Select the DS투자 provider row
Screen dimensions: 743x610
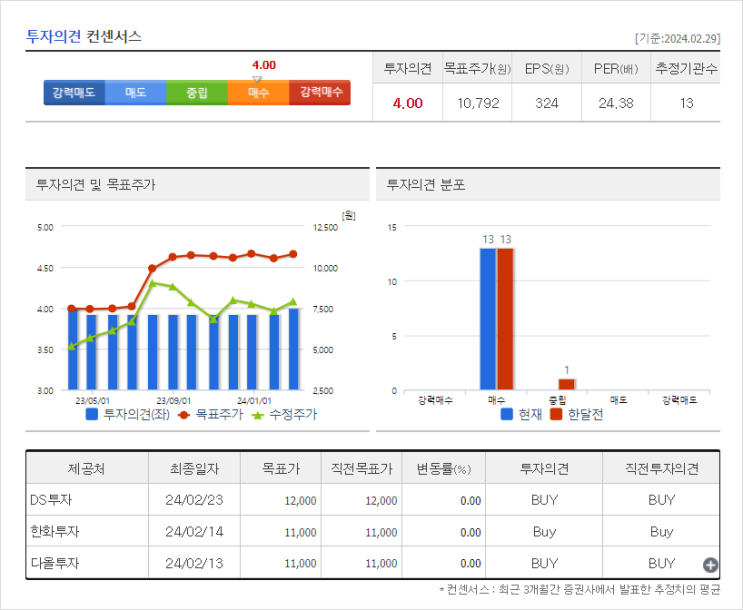tap(372, 500)
